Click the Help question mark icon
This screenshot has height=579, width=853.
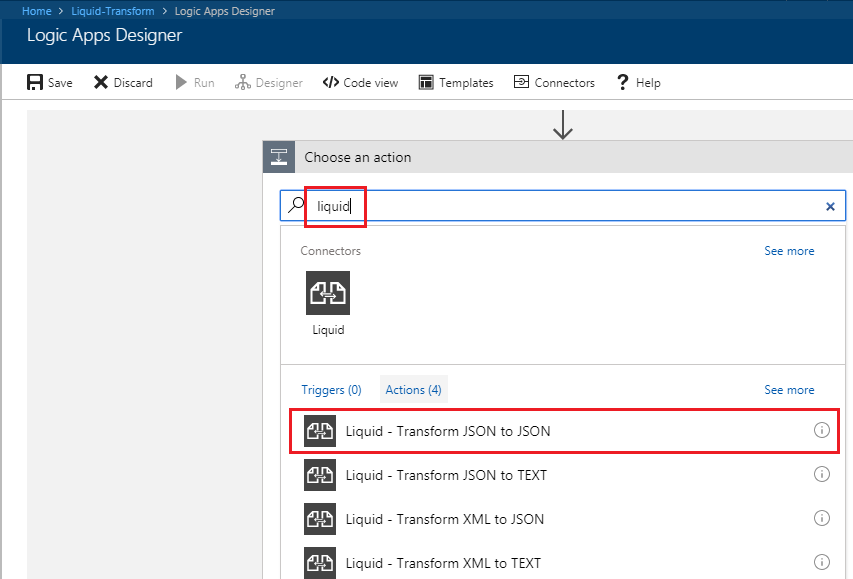[x=622, y=83]
